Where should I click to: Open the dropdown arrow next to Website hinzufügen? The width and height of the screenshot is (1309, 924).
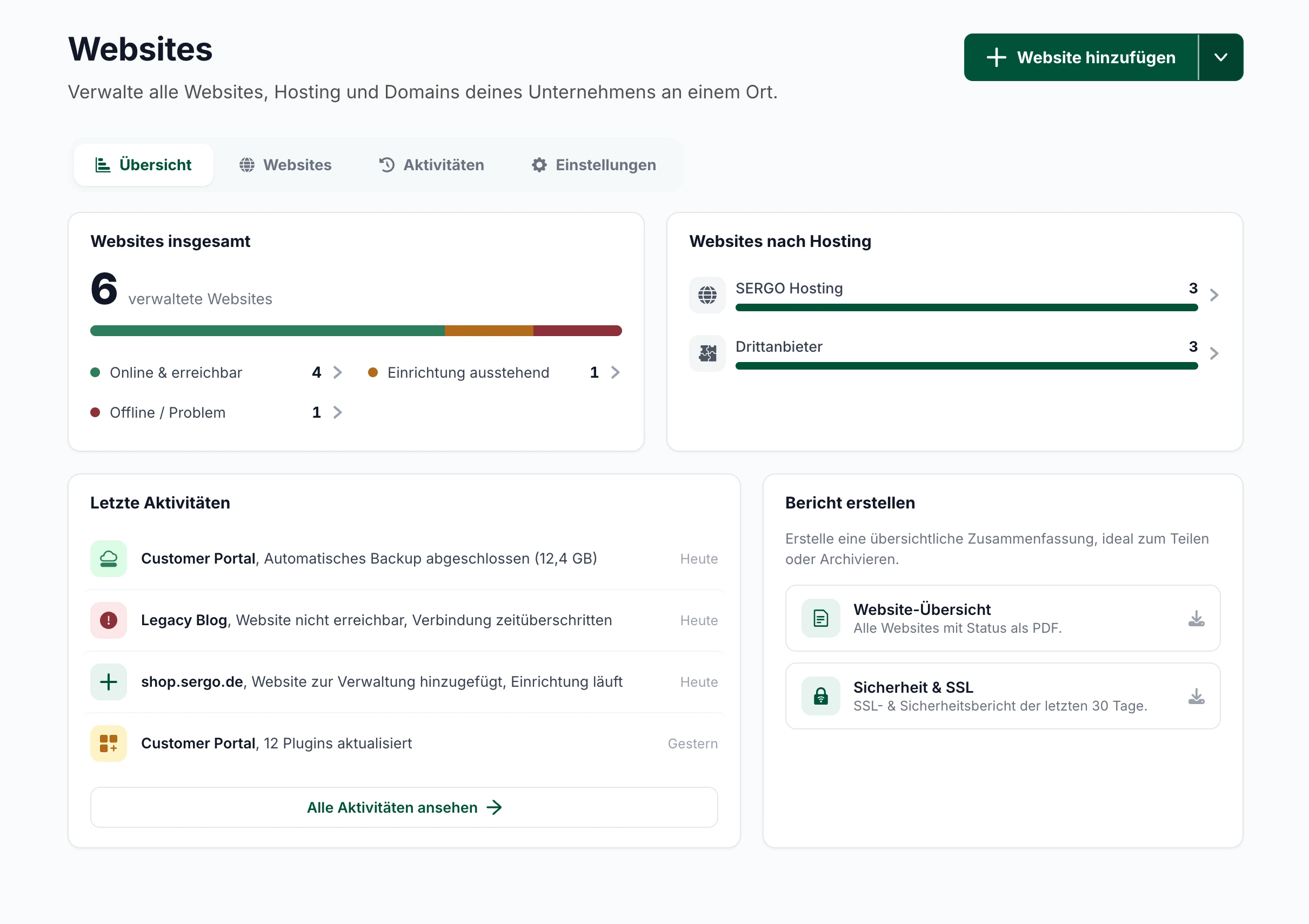(1220, 57)
